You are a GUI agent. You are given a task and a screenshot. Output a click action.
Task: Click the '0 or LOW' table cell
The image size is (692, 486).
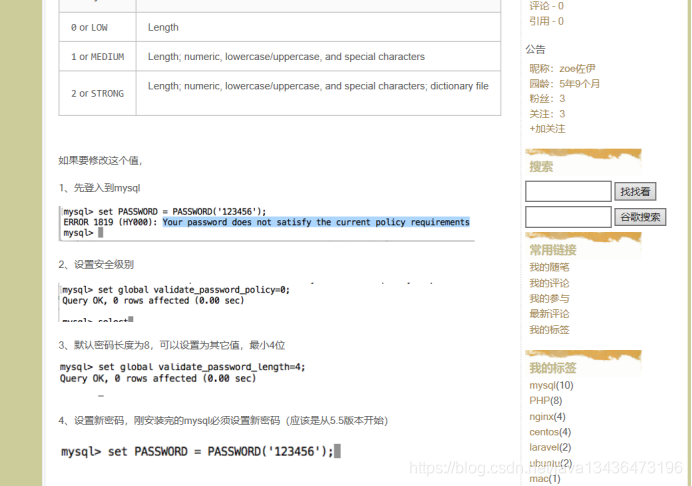tap(98, 27)
